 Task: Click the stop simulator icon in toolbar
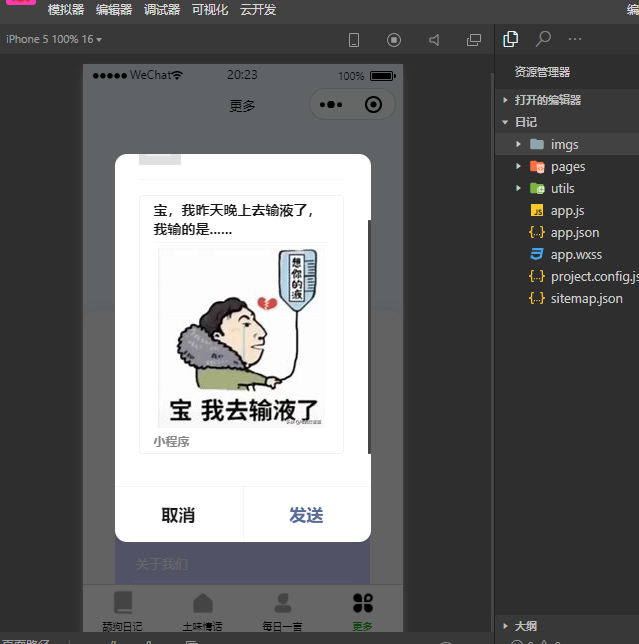tap(394, 40)
